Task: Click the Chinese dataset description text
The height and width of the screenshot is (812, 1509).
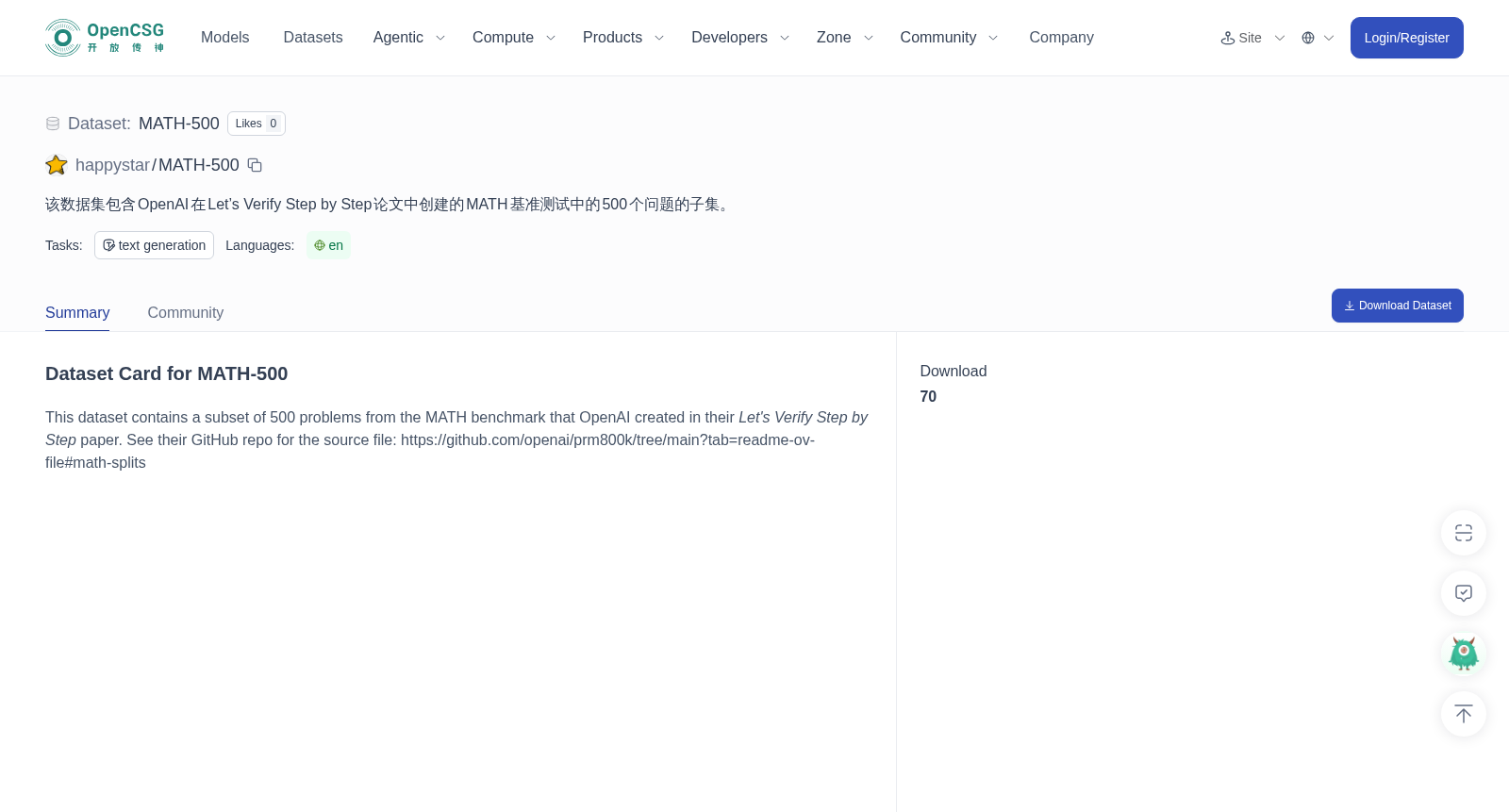Action: point(390,205)
